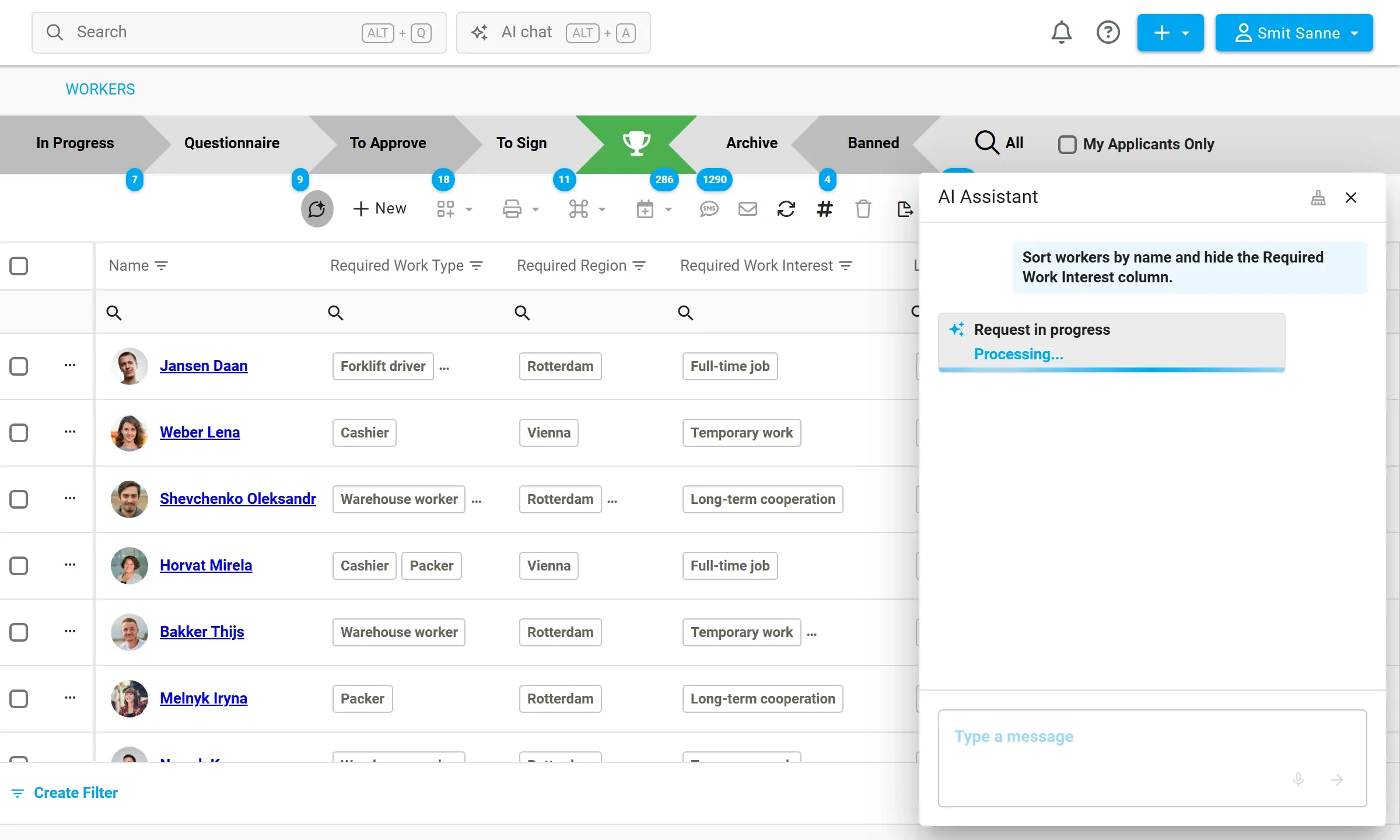Image resolution: width=1400 pixels, height=840 pixels.
Task: Click the Type a message box
Action: 1152,758
